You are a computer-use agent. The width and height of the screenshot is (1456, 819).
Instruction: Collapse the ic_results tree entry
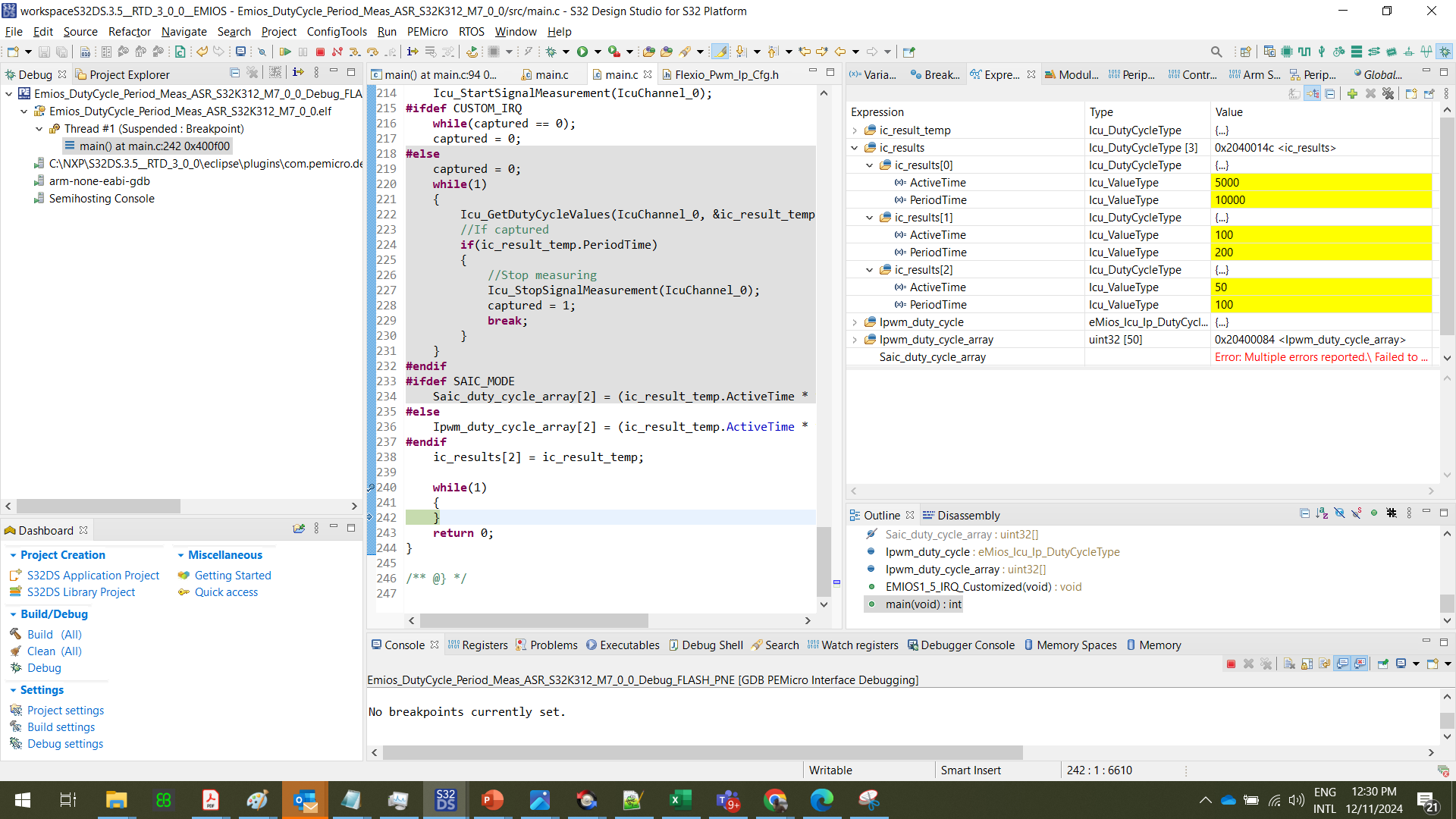[855, 147]
